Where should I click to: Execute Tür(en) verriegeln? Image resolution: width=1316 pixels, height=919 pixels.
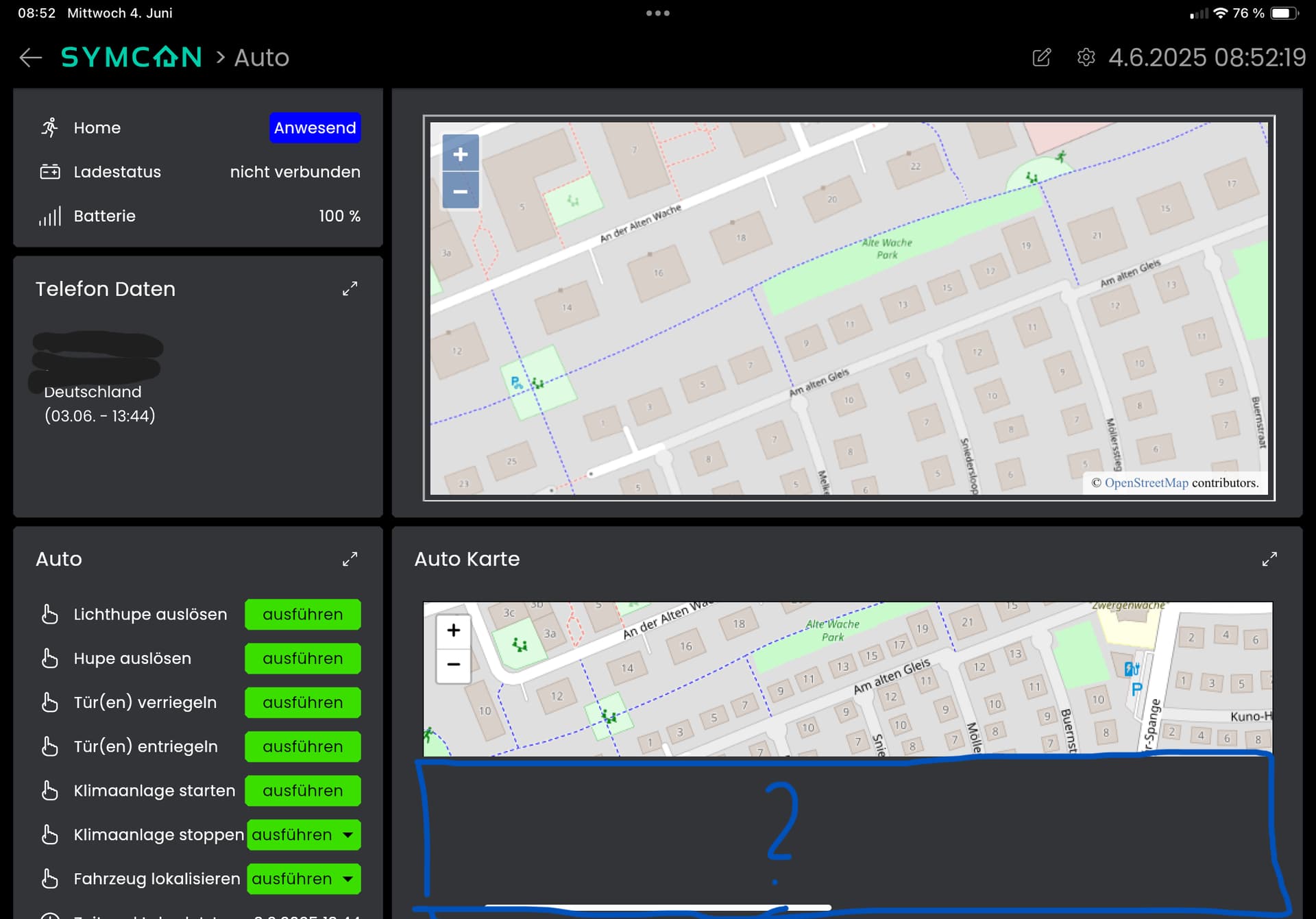click(303, 702)
